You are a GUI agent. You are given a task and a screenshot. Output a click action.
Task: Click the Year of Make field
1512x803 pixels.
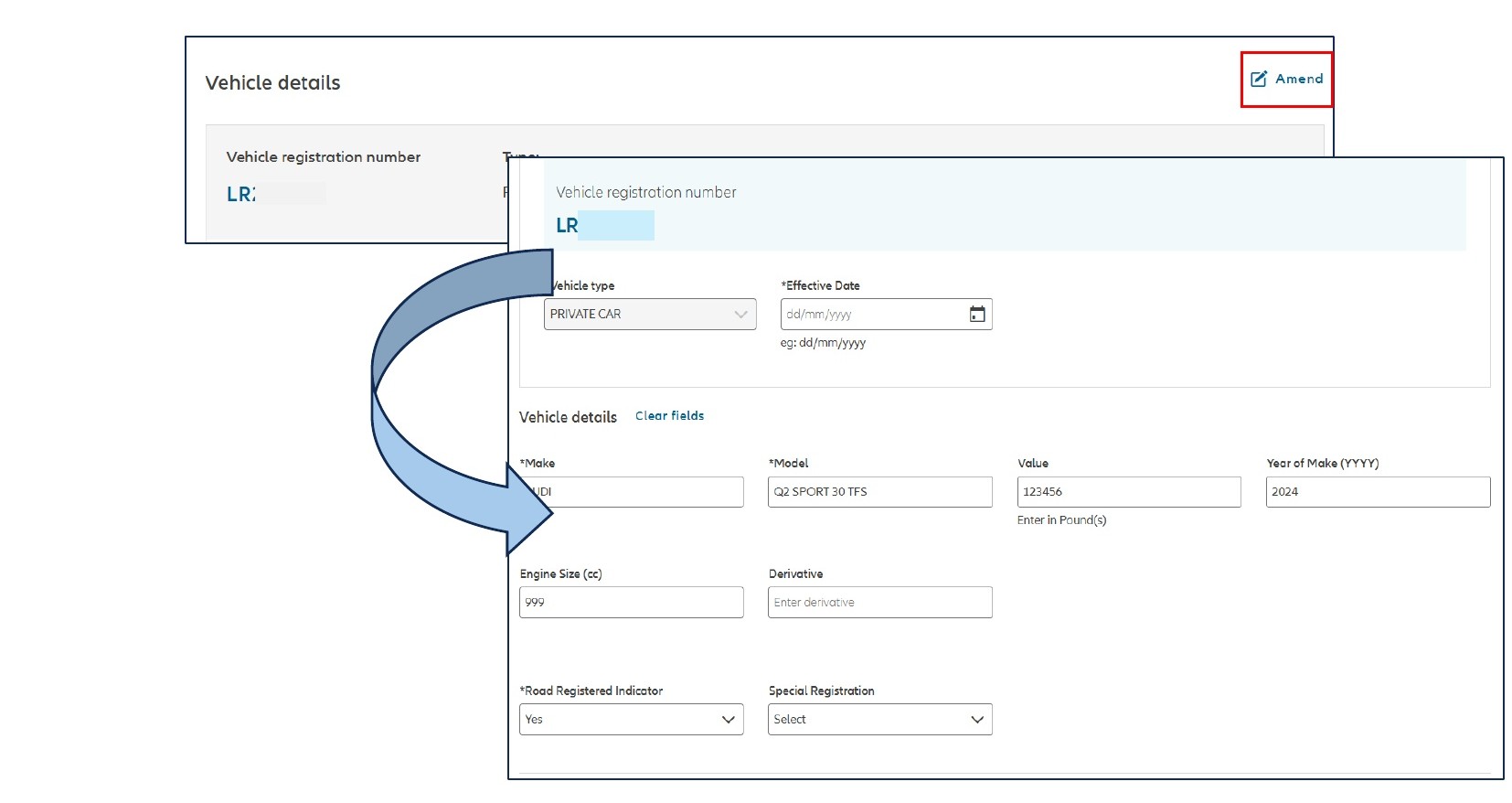tap(1379, 491)
